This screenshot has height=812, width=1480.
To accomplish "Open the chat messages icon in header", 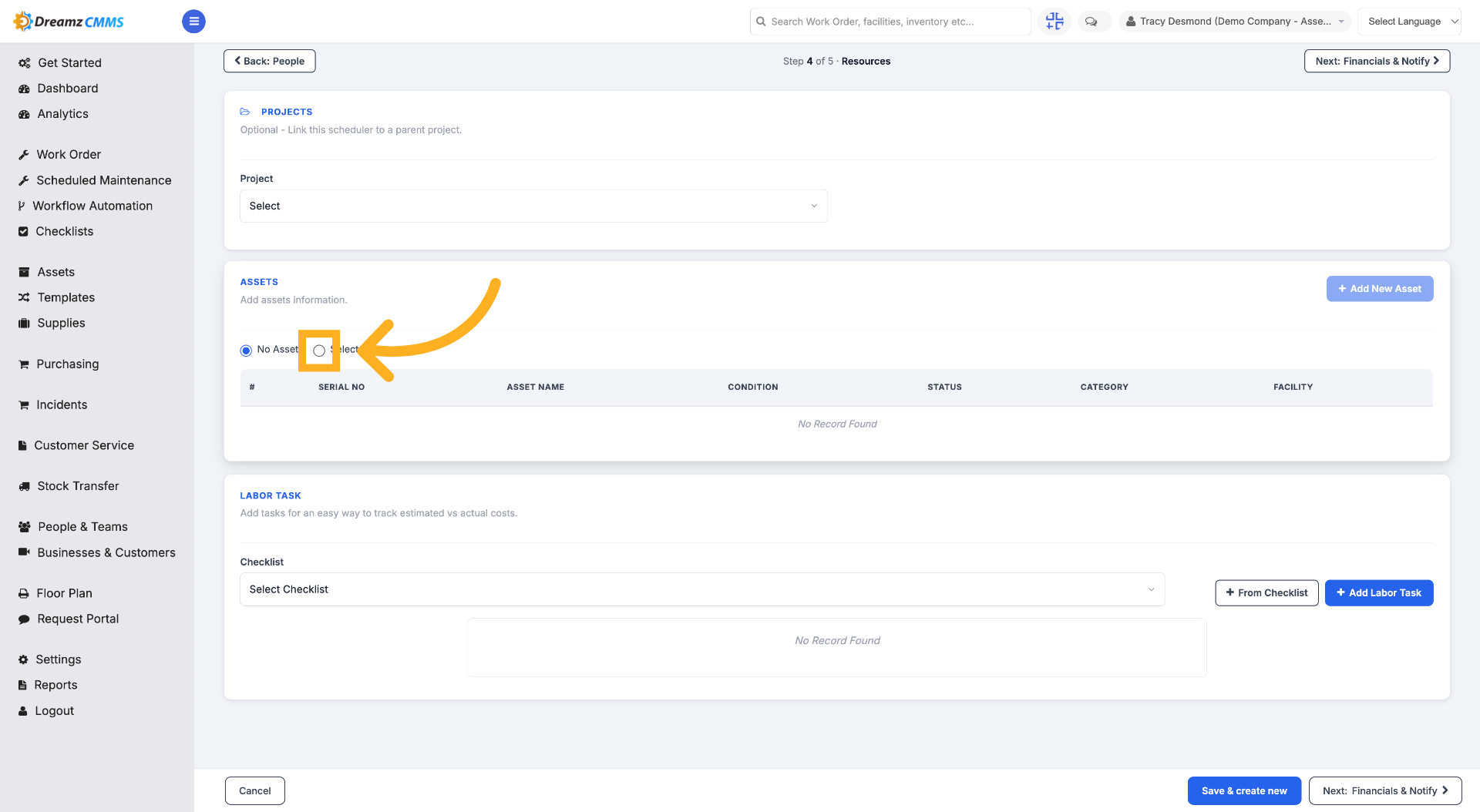I will [1091, 22].
